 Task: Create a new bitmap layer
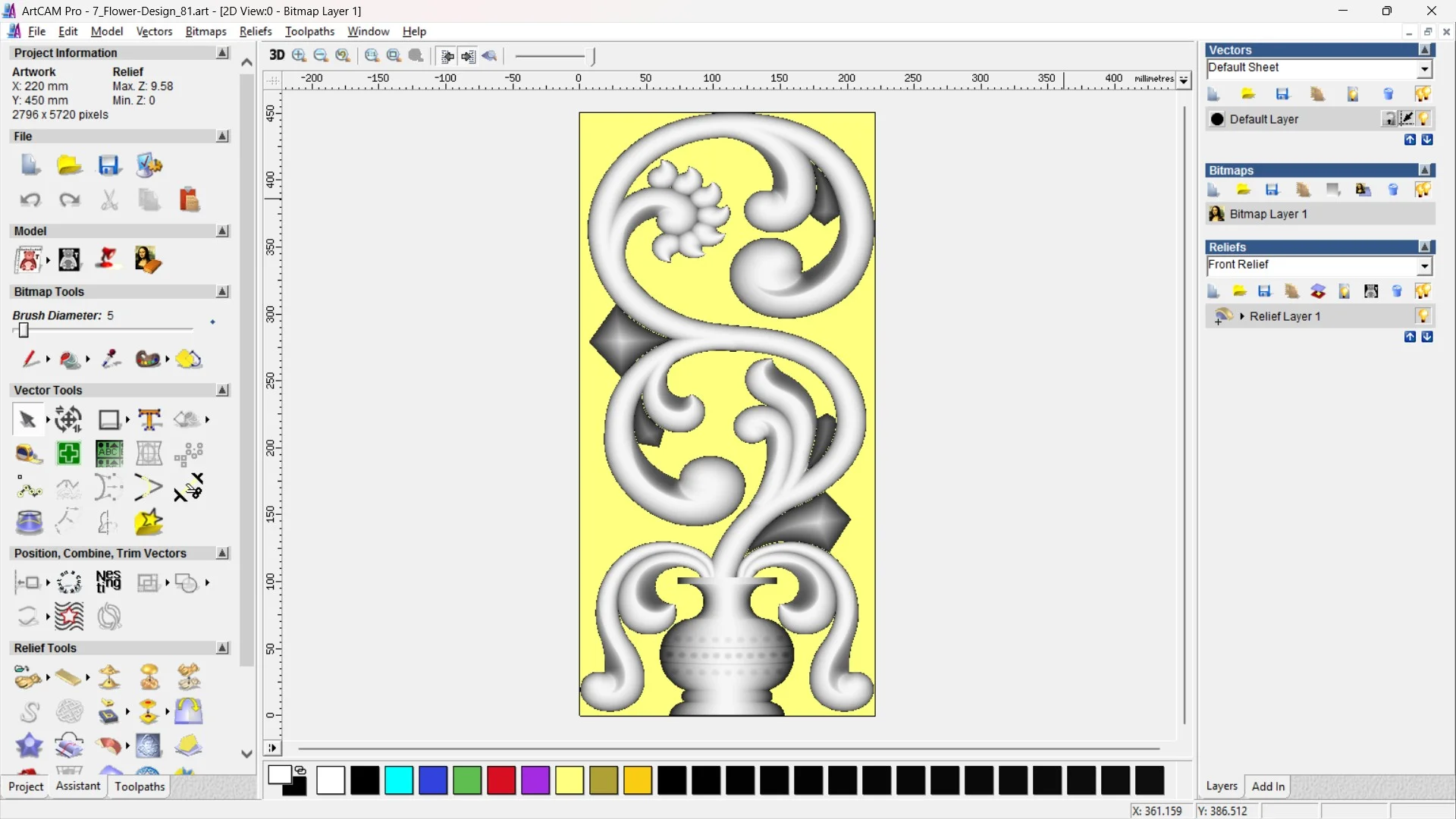[1213, 190]
